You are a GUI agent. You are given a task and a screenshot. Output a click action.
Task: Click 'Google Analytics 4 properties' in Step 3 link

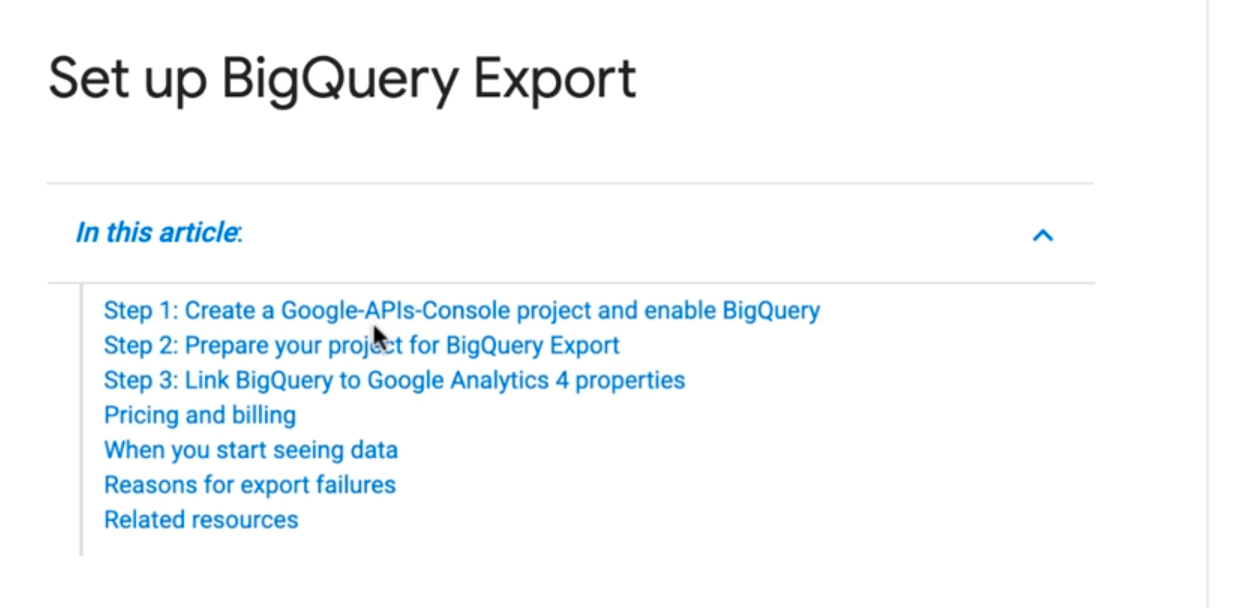click(x=526, y=380)
